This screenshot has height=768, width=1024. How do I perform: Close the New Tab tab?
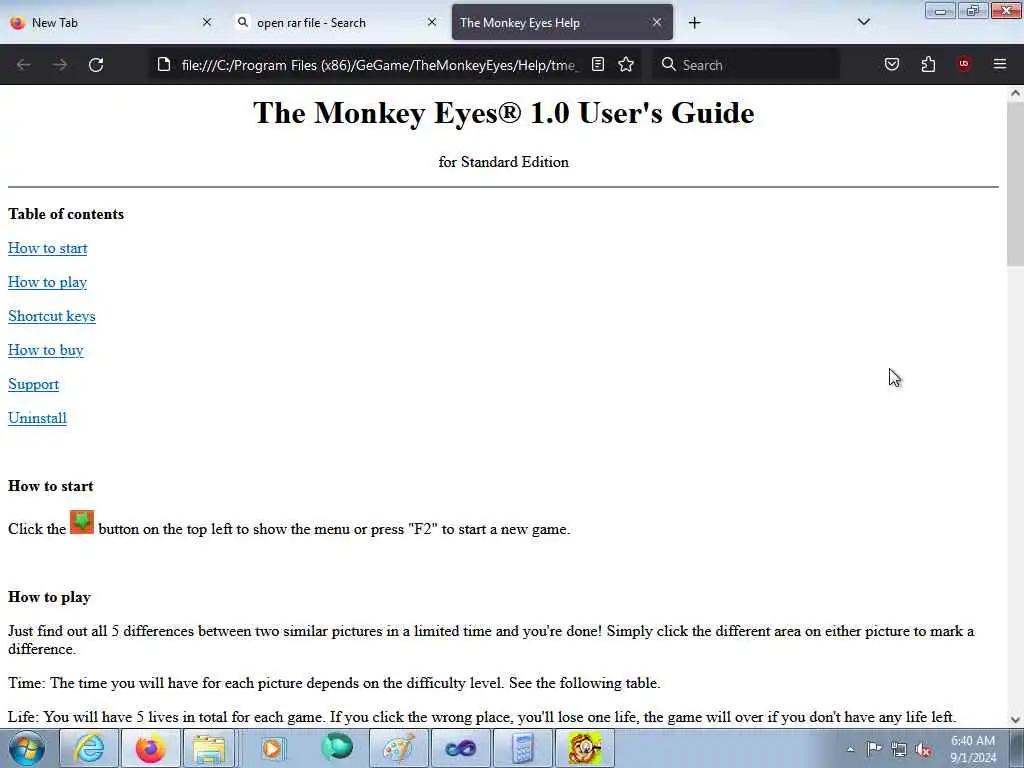pos(207,22)
